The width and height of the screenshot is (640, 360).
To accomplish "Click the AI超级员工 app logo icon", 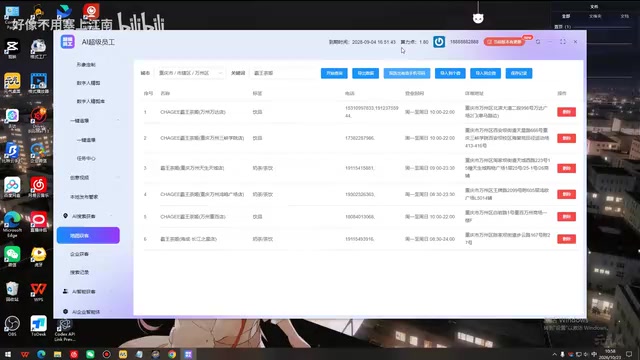I will (x=68, y=42).
